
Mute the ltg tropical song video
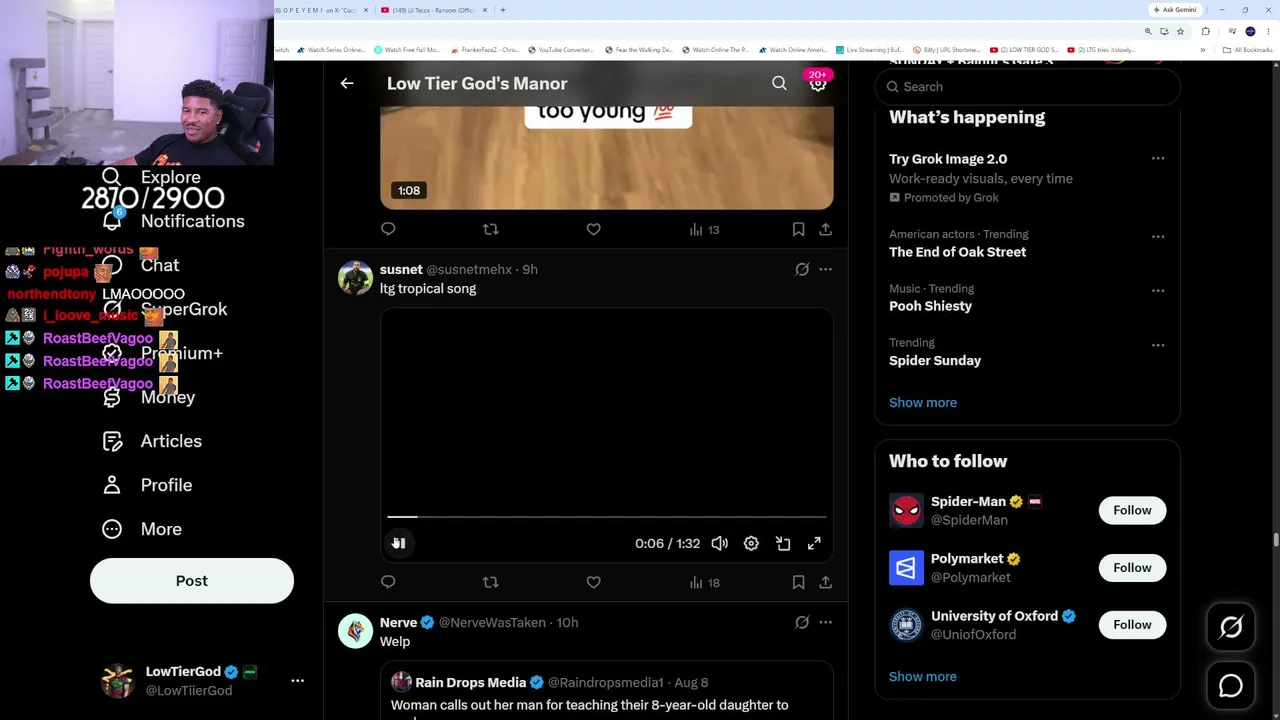[x=719, y=543]
